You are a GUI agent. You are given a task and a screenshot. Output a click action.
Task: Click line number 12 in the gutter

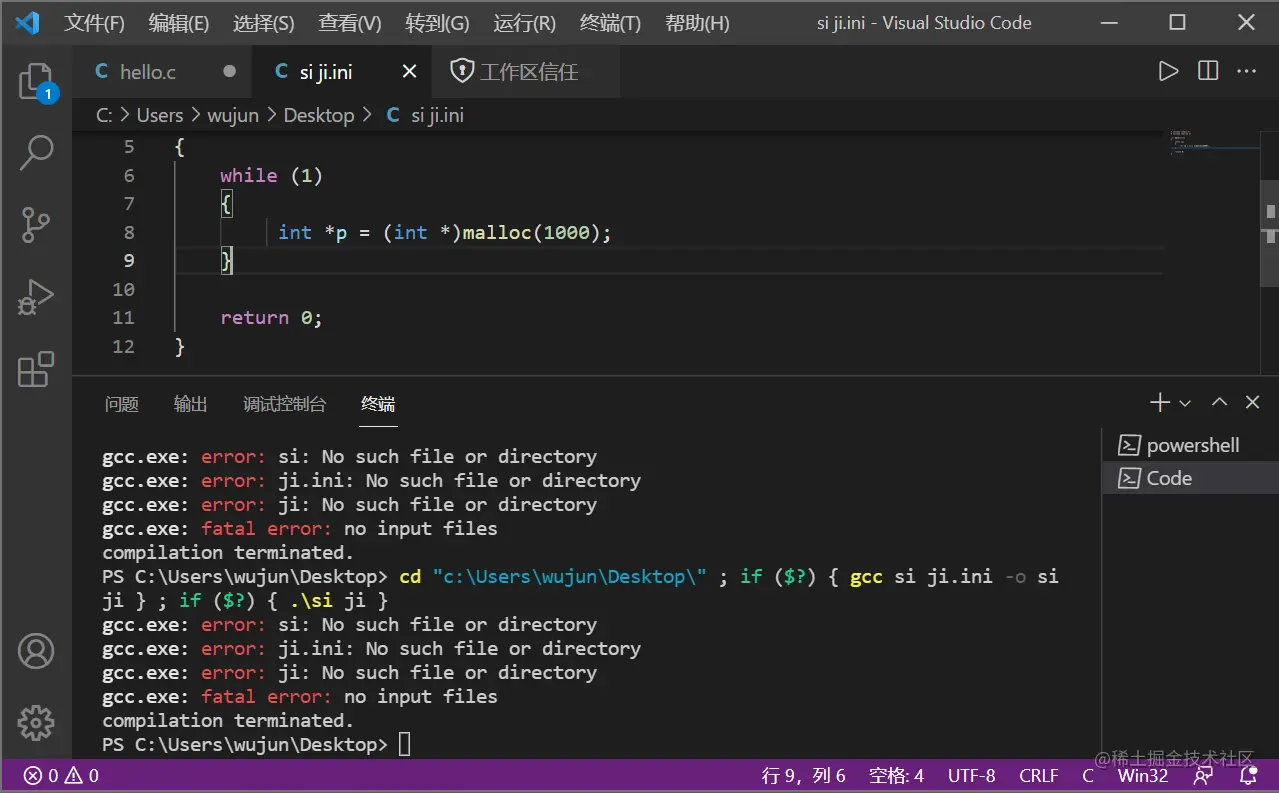(123, 346)
